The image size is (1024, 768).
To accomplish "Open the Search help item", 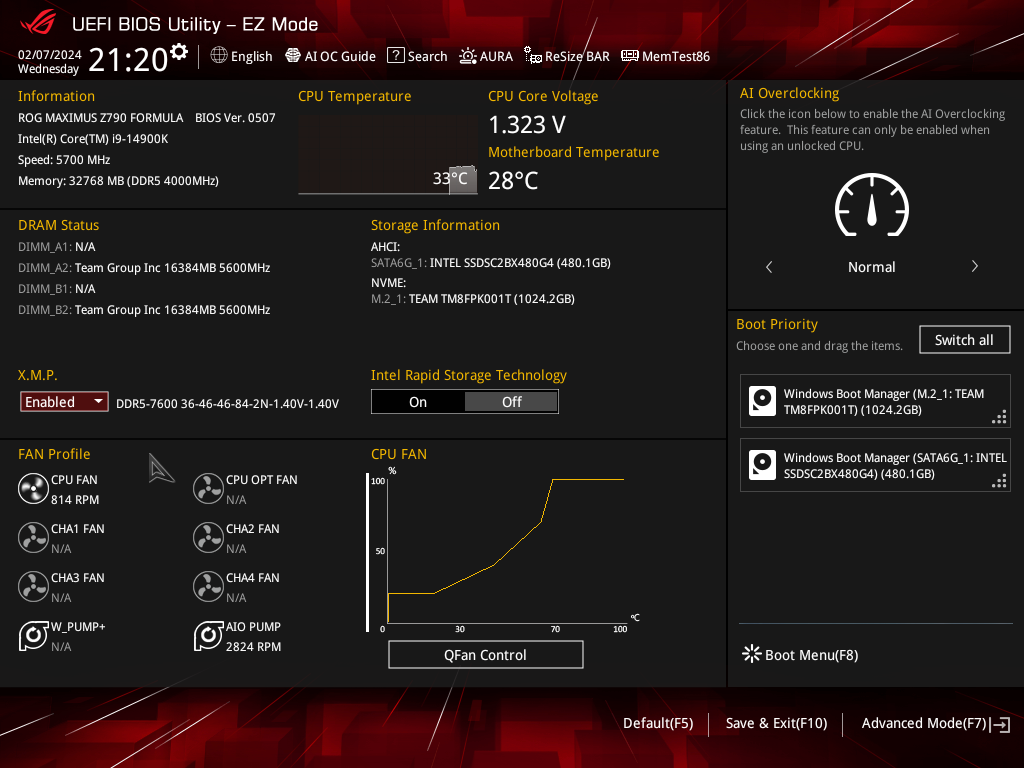I will coord(417,56).
